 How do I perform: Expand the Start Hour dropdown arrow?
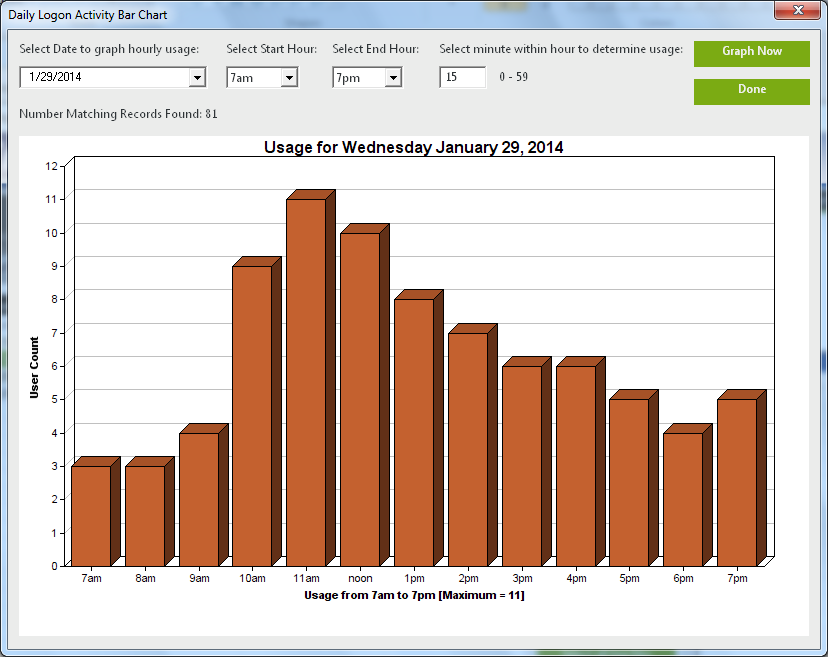[x=289, y=78]
